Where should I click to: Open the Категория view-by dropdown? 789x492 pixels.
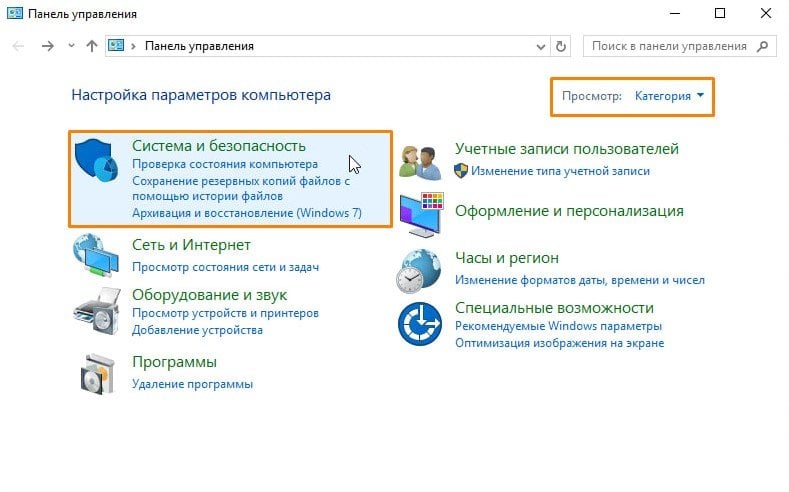pyautogui.click(x=669, y=96)
